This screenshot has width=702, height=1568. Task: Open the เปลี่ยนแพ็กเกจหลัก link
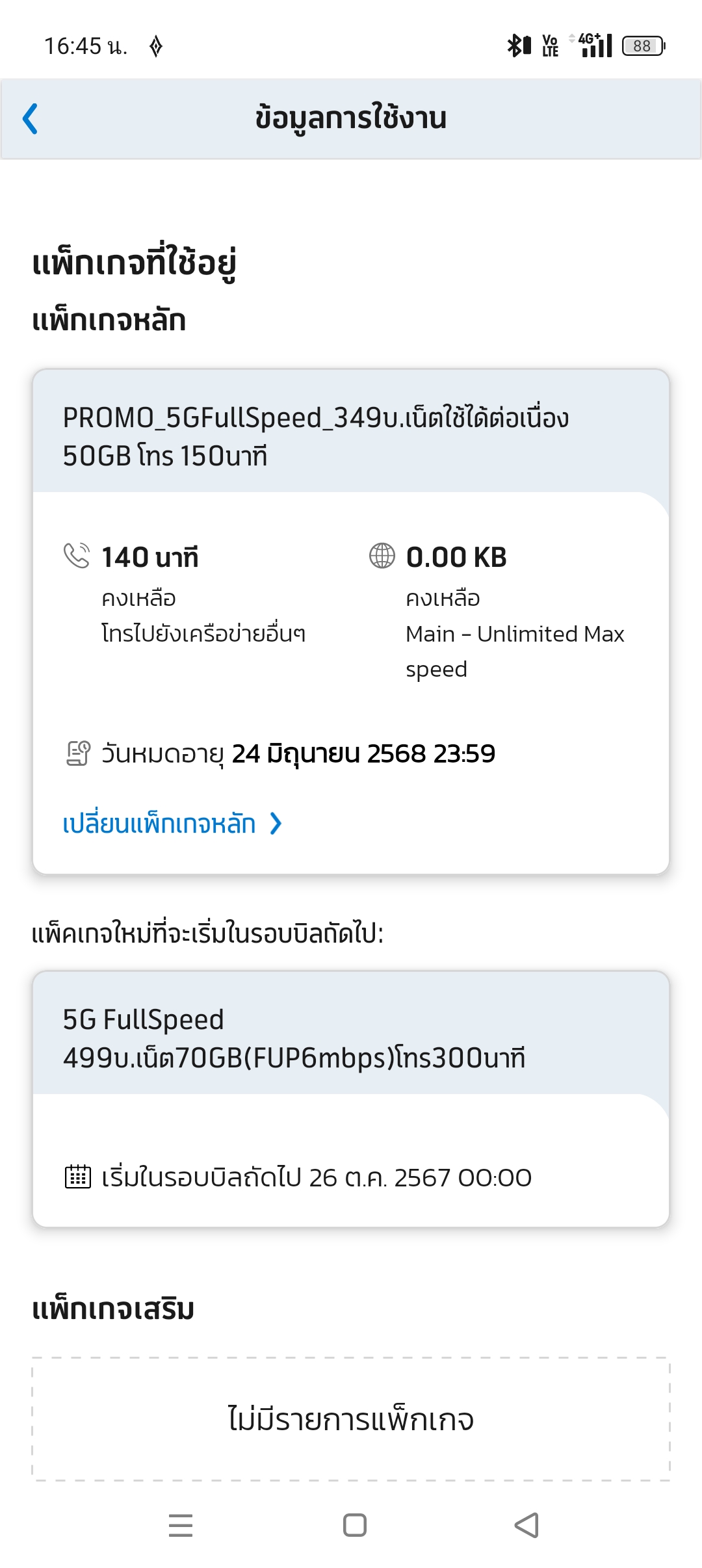coord(159,824)
